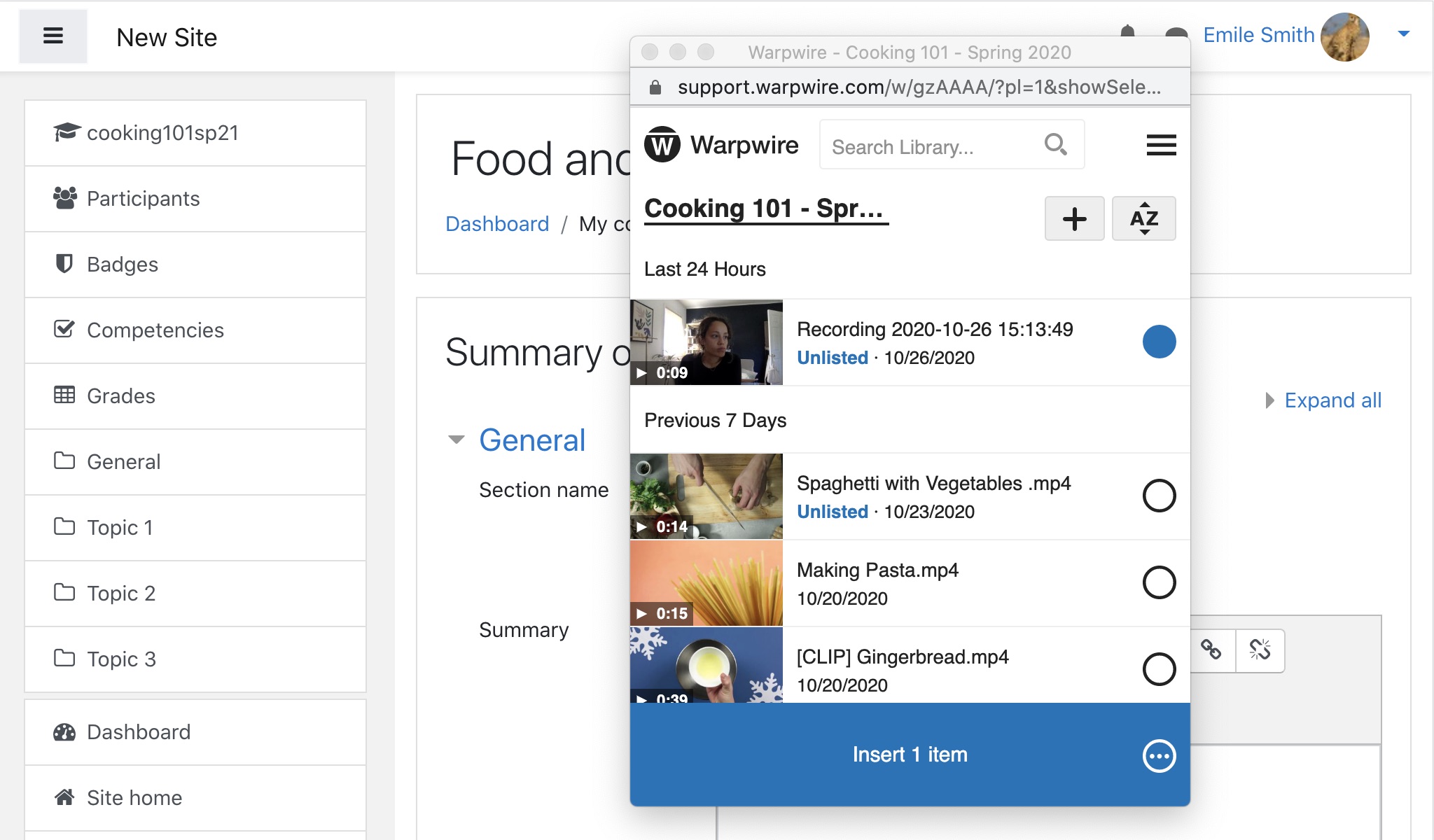Expand all course sections
This screenshot has width=1434, height=840.
1323,400
